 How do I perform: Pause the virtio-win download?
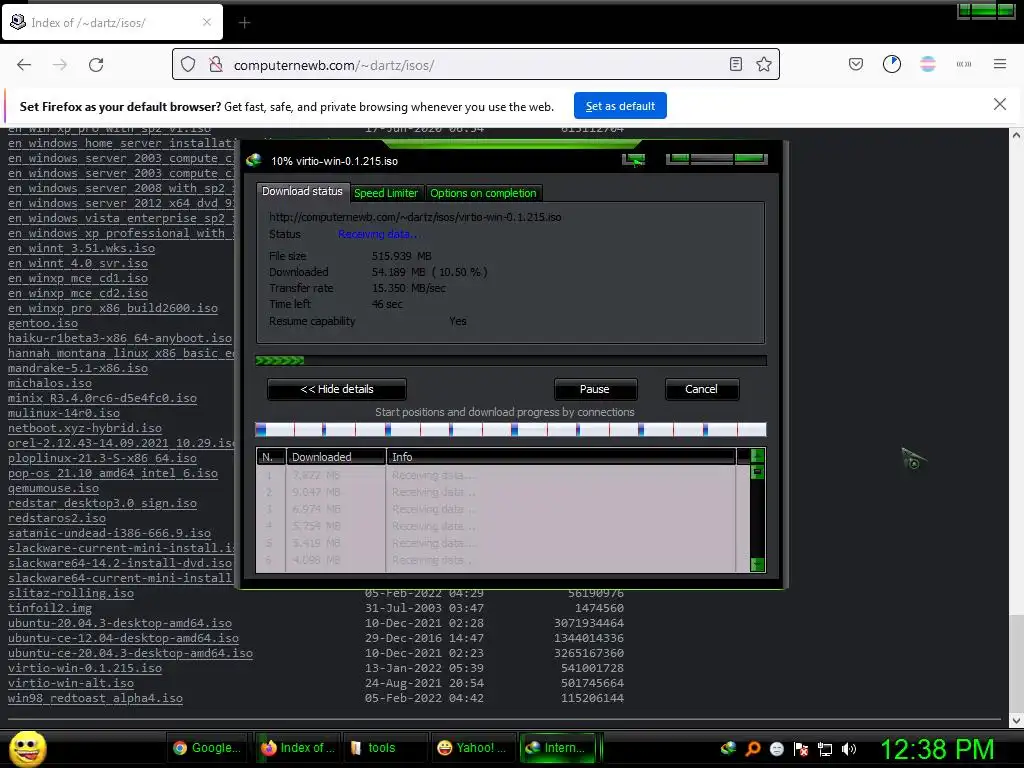pyautogui.click(x=594, y=389)
